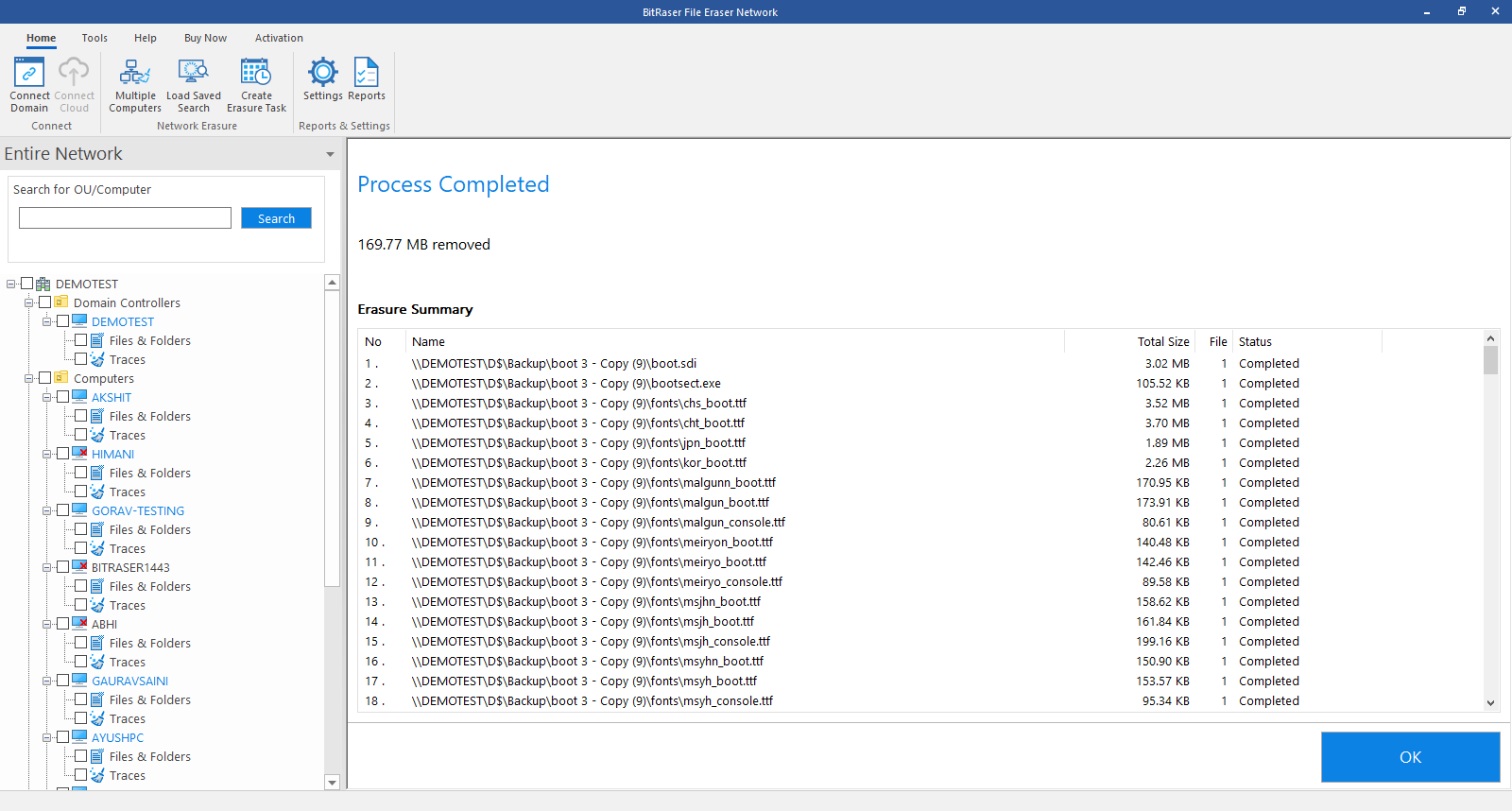Click the ABHI computer icon
The height and width of the screenshot is (811, 1512).
pyautogui.click(x=79, y=624)
